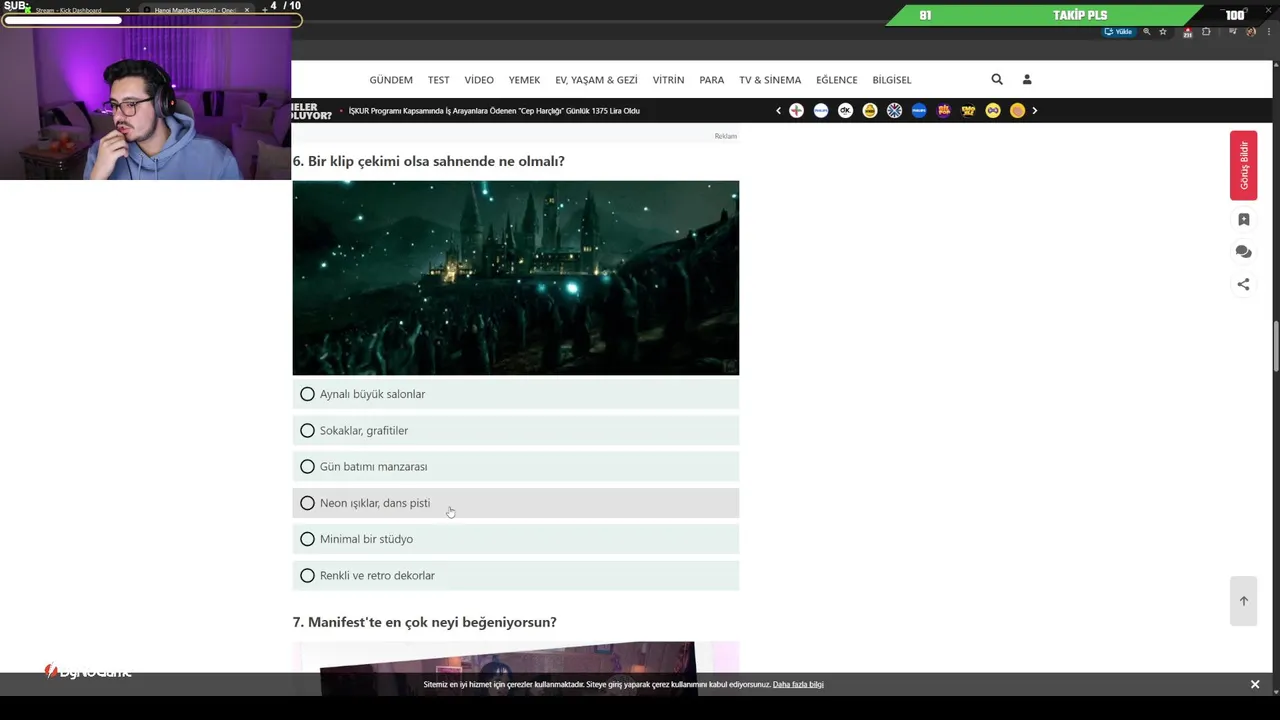
Task: Open a new browser tab with plus
Action: coord(264,10)
